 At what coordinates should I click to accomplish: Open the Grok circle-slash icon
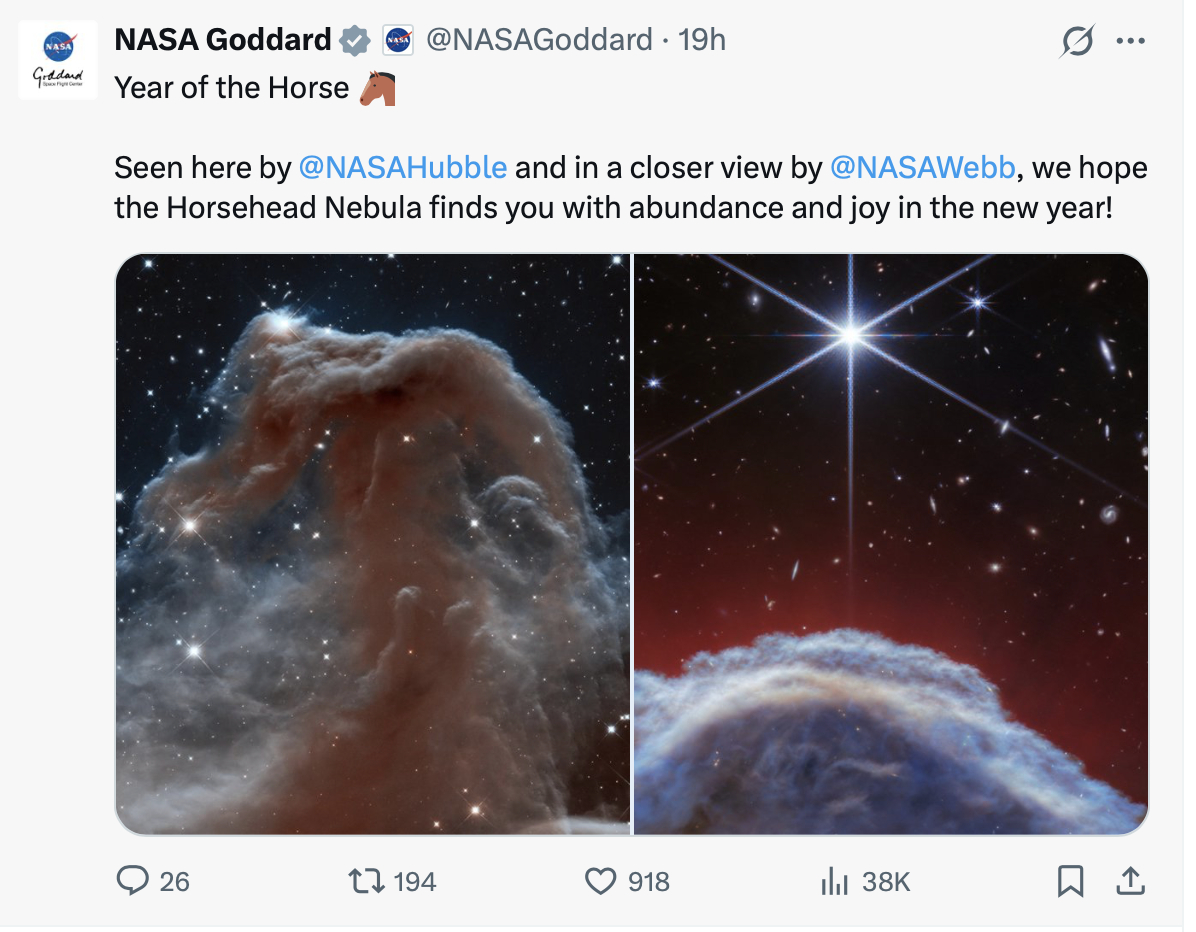tap(1078, 42)
